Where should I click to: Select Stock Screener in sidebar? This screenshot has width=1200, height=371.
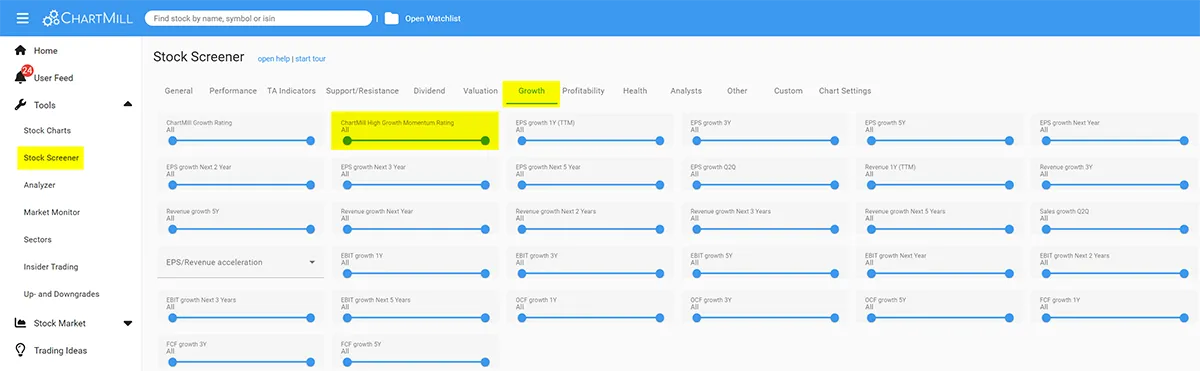tap(51, 158)
